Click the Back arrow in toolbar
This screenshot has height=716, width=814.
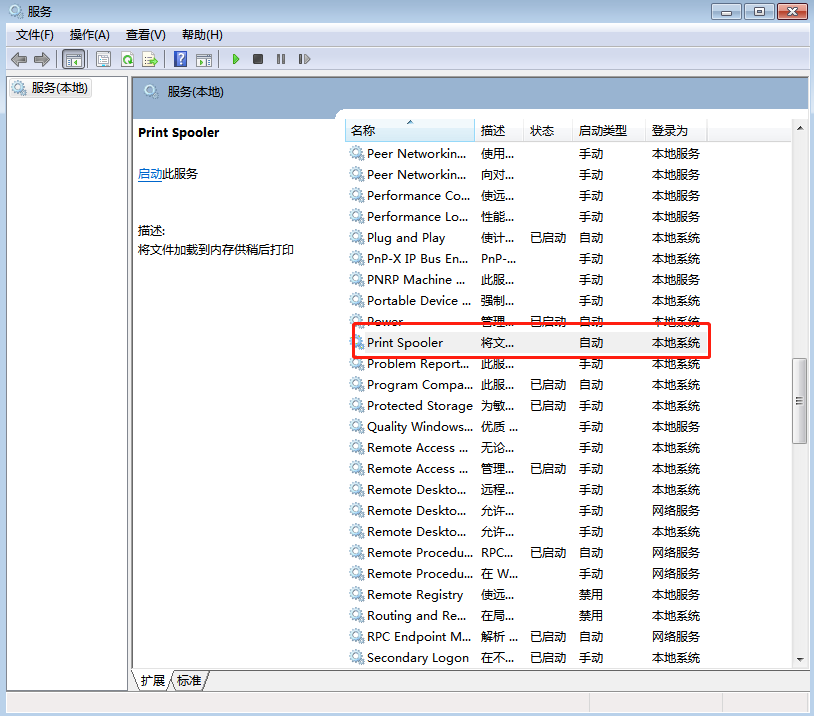click(x=19, y=59)
